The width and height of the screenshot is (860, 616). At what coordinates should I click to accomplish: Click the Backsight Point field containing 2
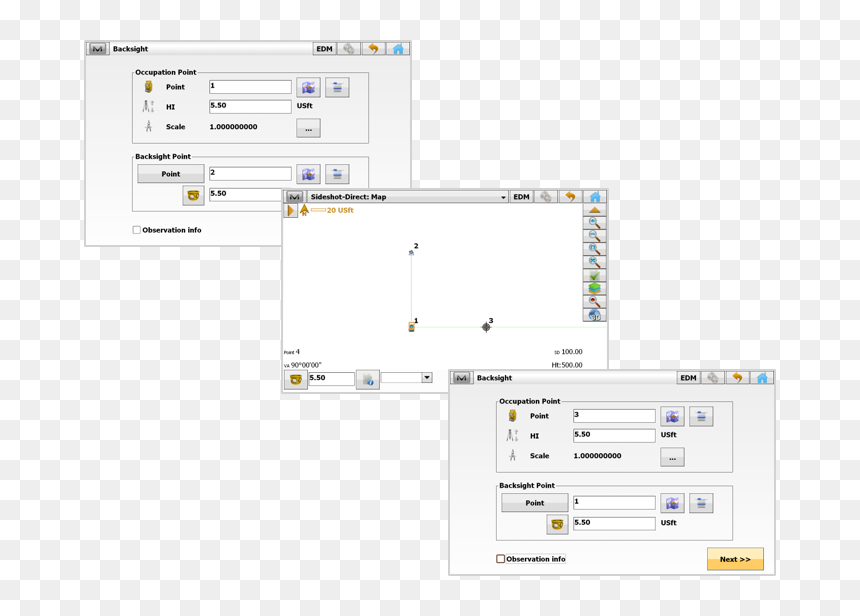click(250, 173)
